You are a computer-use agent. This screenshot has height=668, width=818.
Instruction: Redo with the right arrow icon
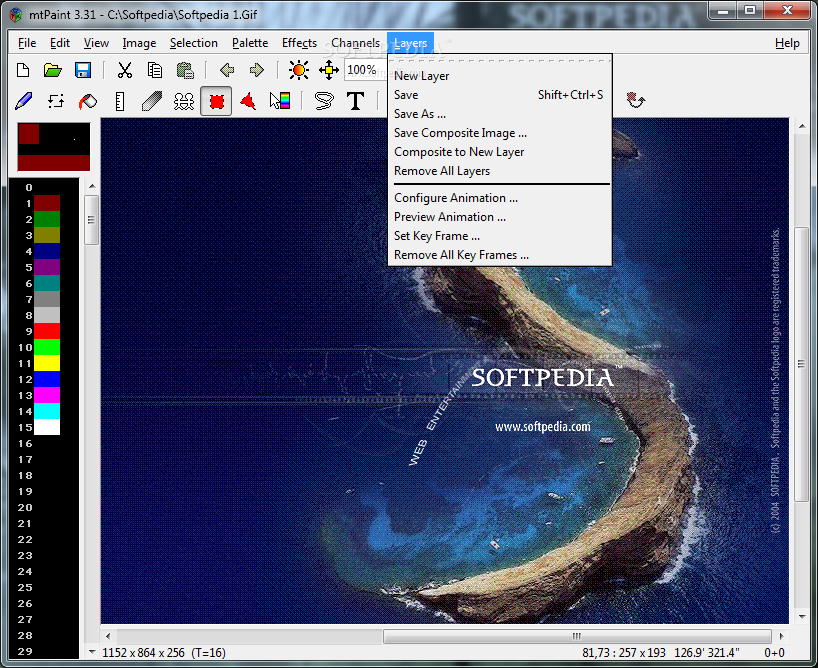click(256, 70)
